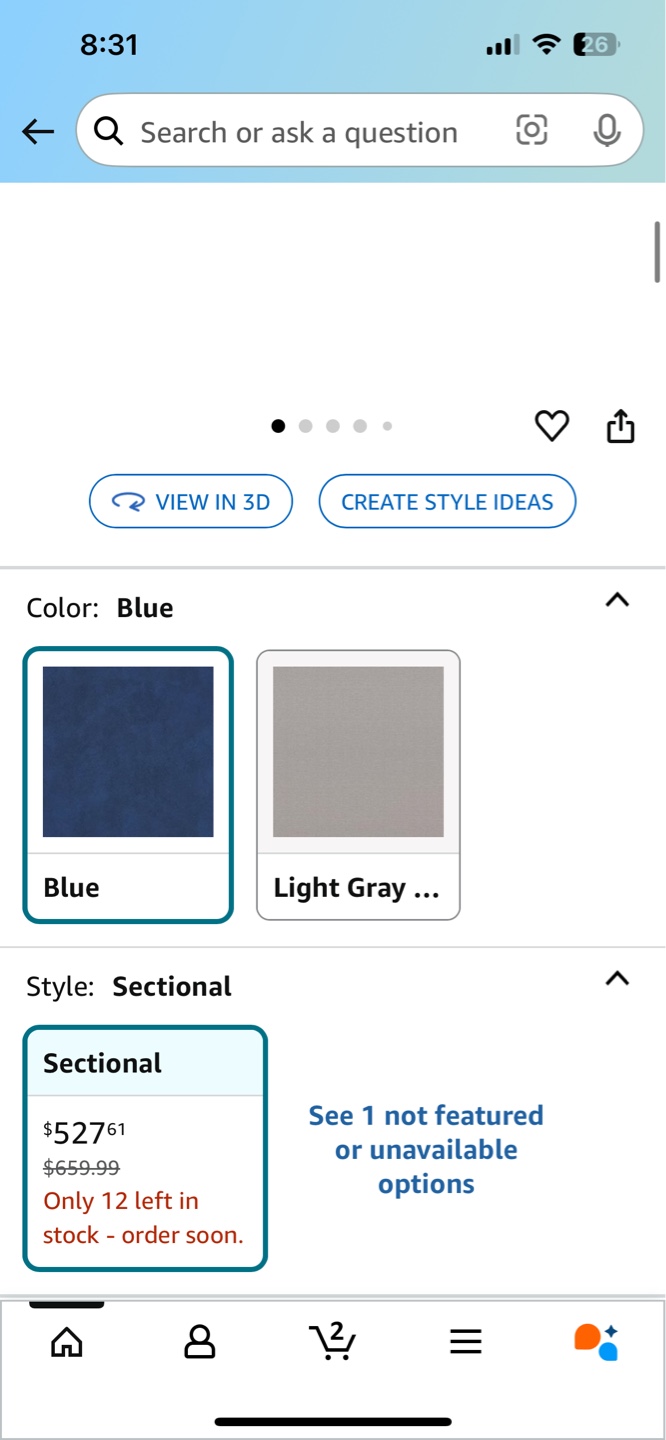Click the CREATE STYLE IDEAS button
Image resolution: width=666 pixels, height=1440 pixels.
pos(447,501)
